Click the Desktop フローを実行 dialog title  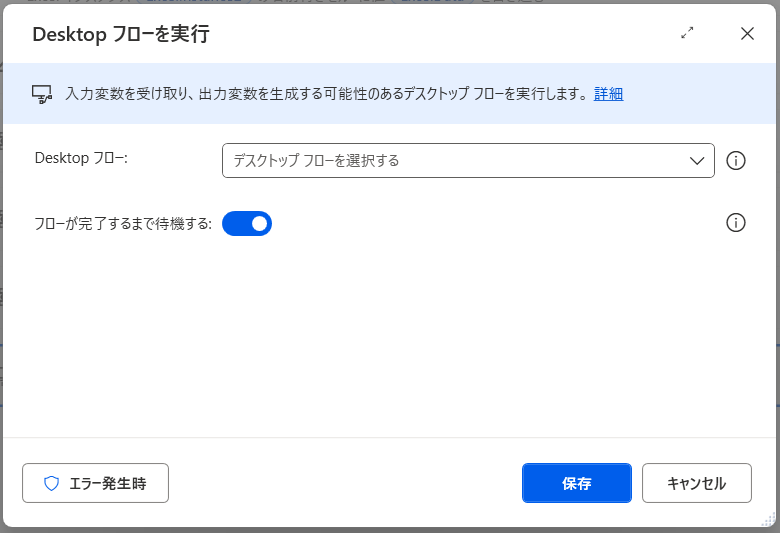(121, 34)
